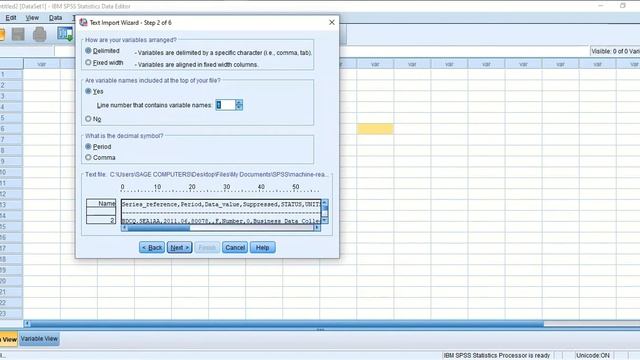Click the Save icon in SPSS toolbar
The width and height of the screenshot is (640, 360).
point(18,34)
